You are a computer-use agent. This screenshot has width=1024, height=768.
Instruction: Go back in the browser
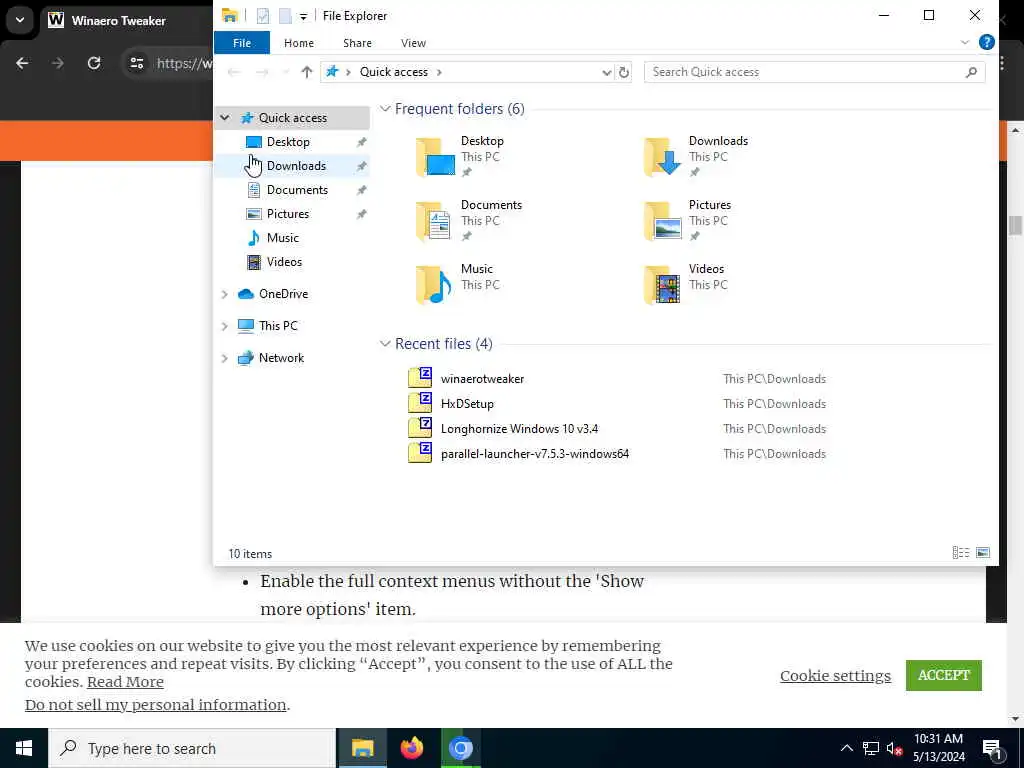coord(22,63)
